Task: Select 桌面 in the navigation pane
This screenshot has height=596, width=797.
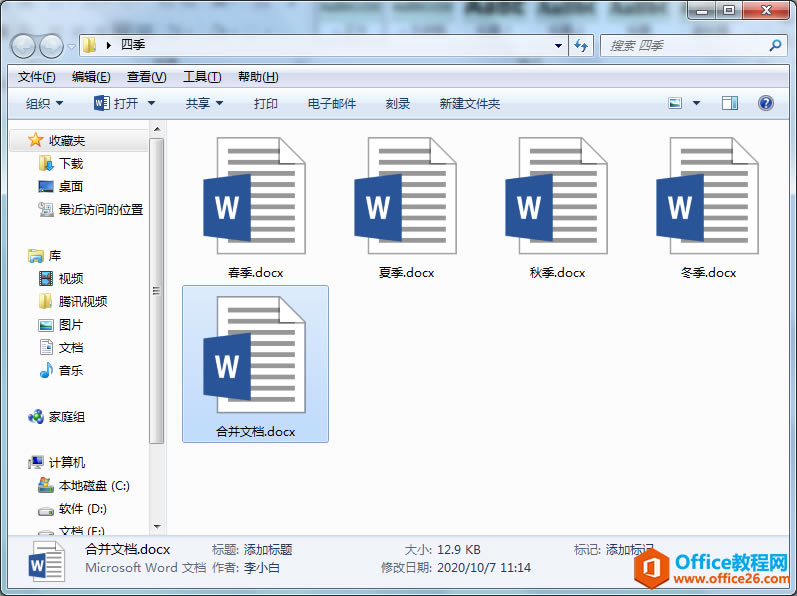Action: pyautogui.click(x=71, y=186)
